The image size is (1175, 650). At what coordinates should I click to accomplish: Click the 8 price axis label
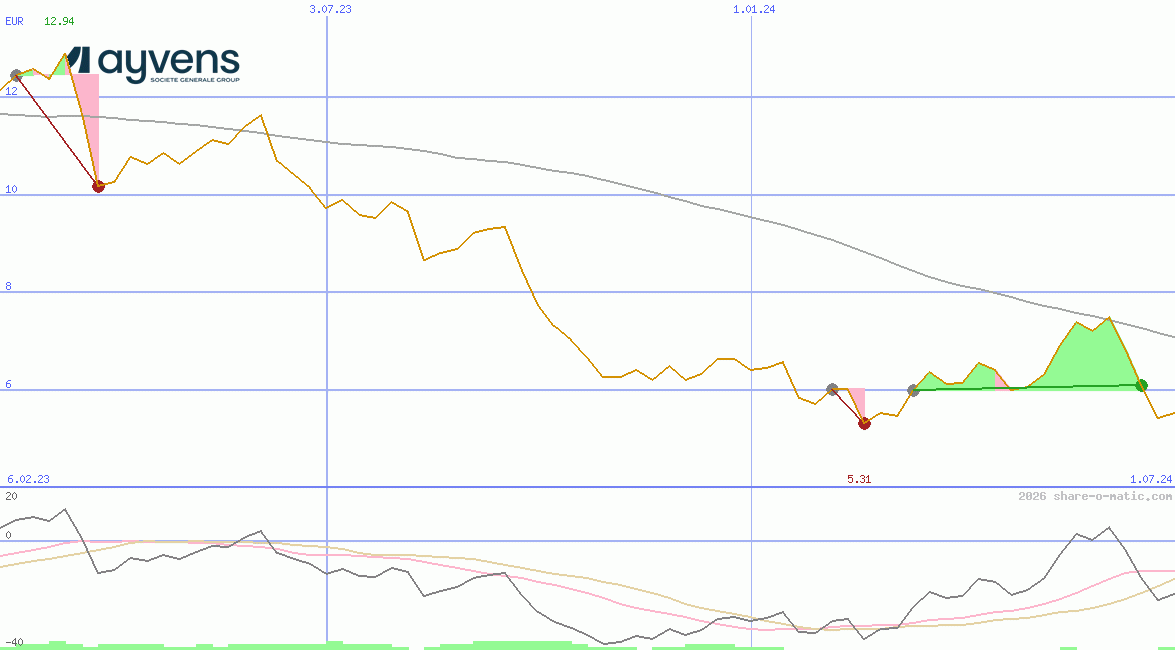[11, 286]
